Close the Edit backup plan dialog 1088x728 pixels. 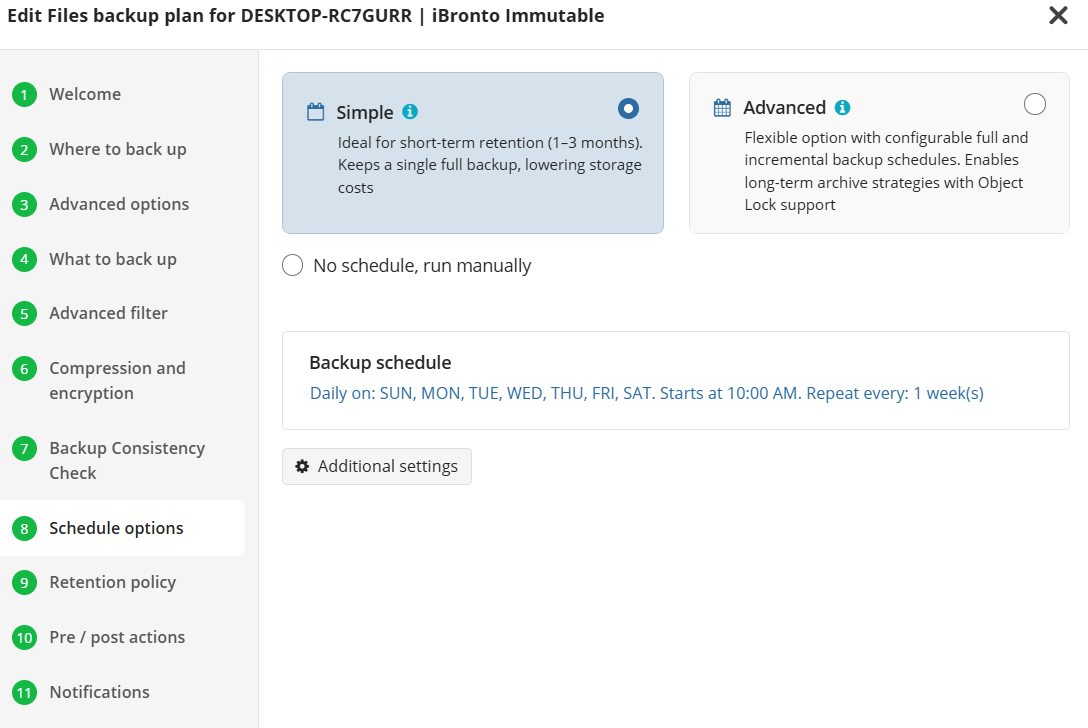click(x=1058, y=16)
